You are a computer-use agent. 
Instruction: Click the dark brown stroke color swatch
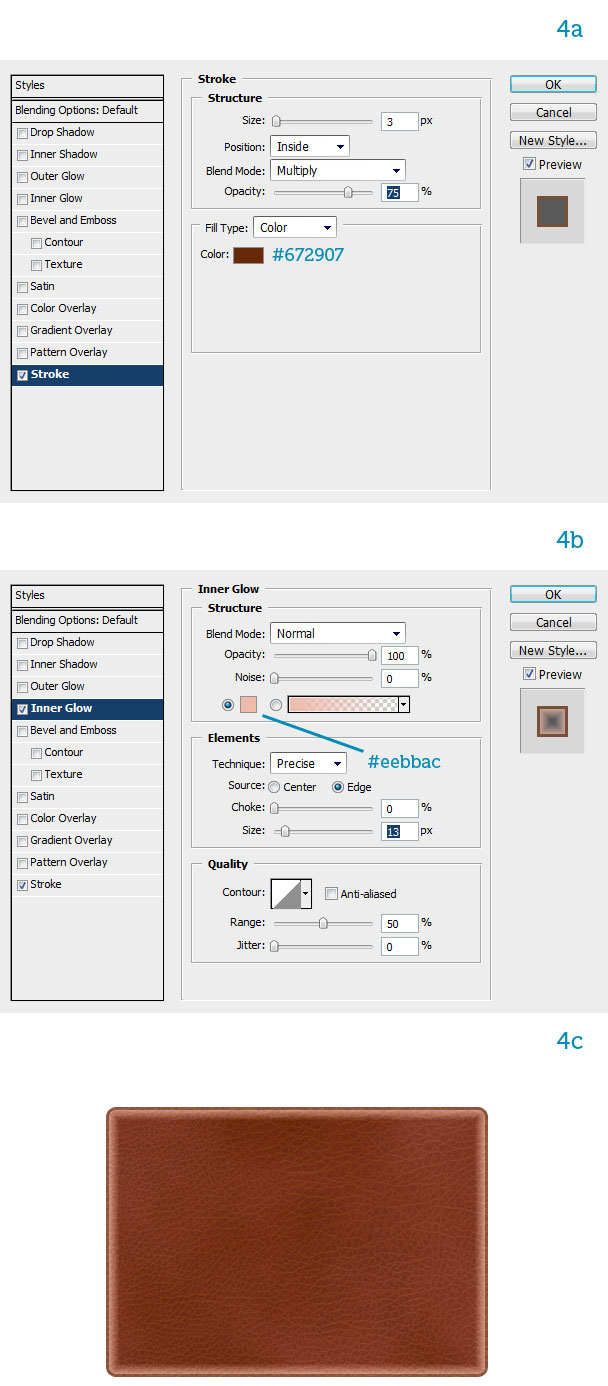pyautogui.click(x=248, y=255)
